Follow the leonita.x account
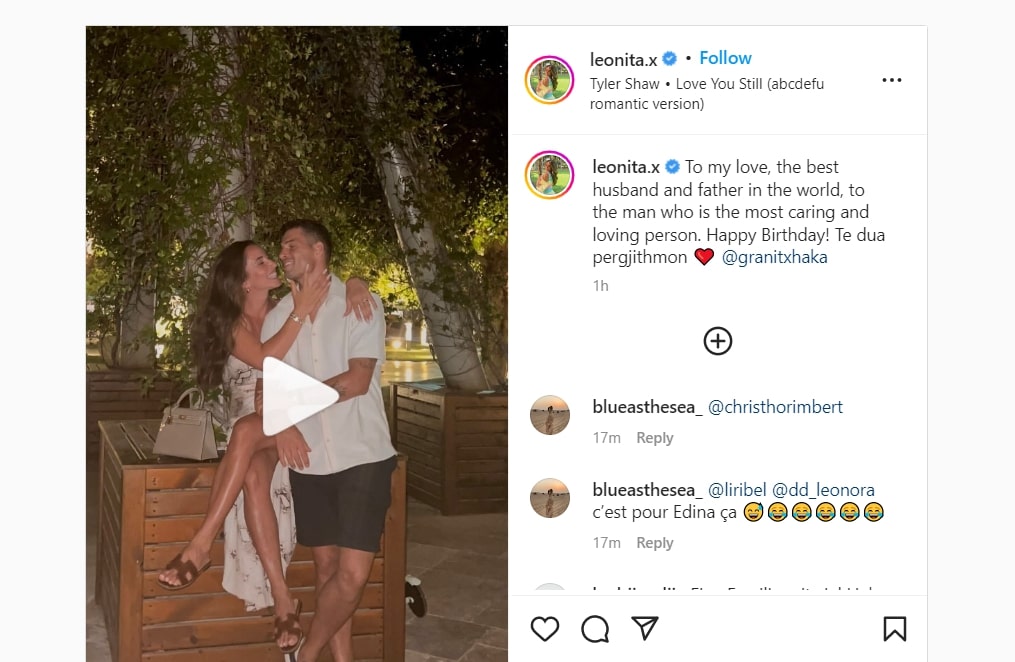Viewport: 1015px width, 662px height. tap(725, 58)
